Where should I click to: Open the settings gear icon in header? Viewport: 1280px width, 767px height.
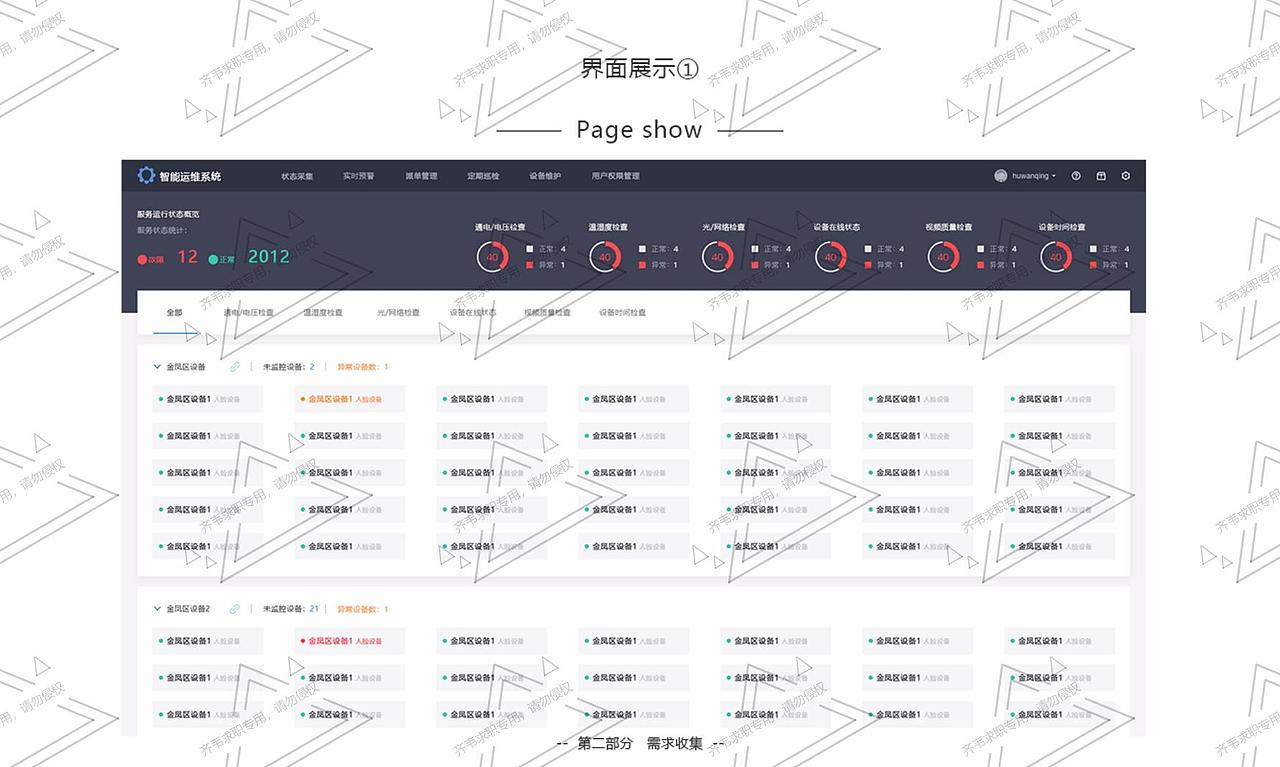[x=1126, y=176]
